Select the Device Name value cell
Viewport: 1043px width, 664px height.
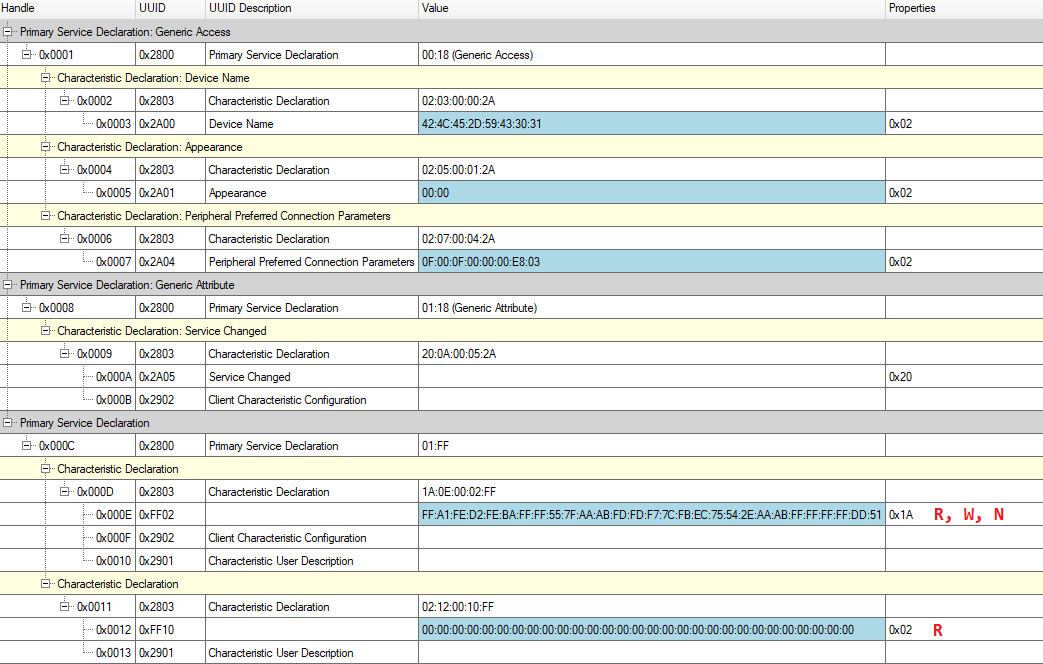point(652,124)
